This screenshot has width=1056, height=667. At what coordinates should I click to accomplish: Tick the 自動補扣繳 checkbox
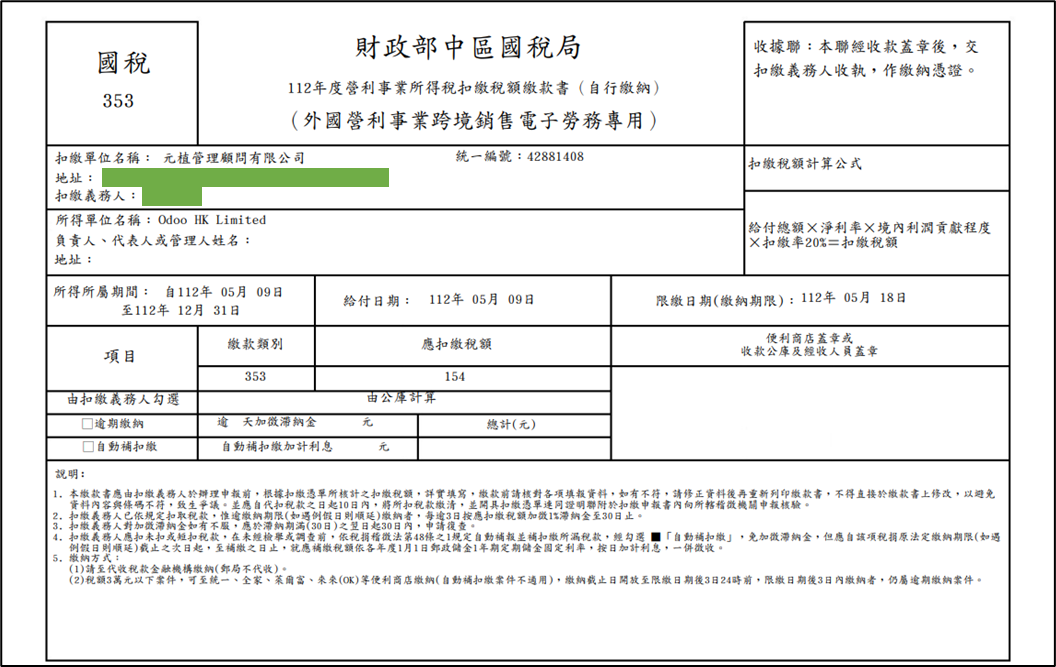pyautogui.click(x=88, y=446)
